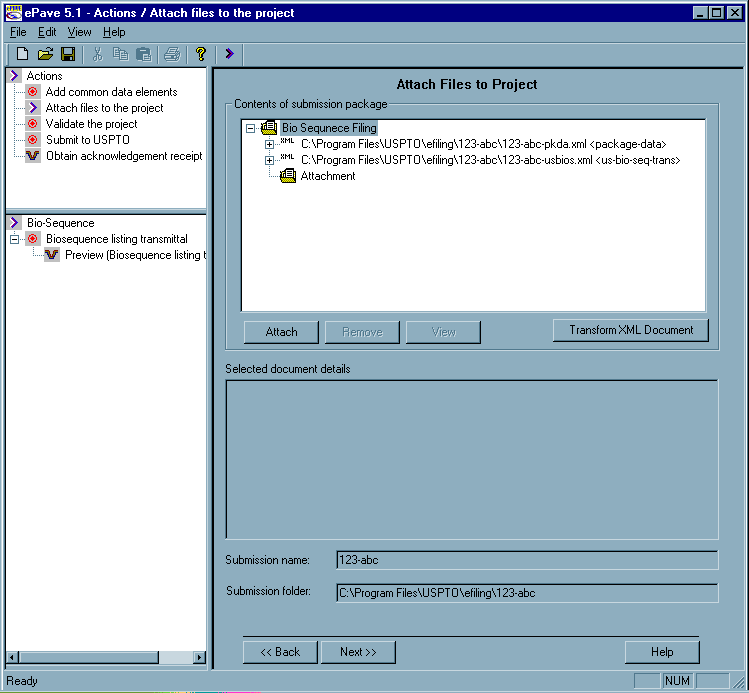749x693 pixels.
Task: Select the 123-abc-pkda.xml path text
Action: click(x=483, y=144)
